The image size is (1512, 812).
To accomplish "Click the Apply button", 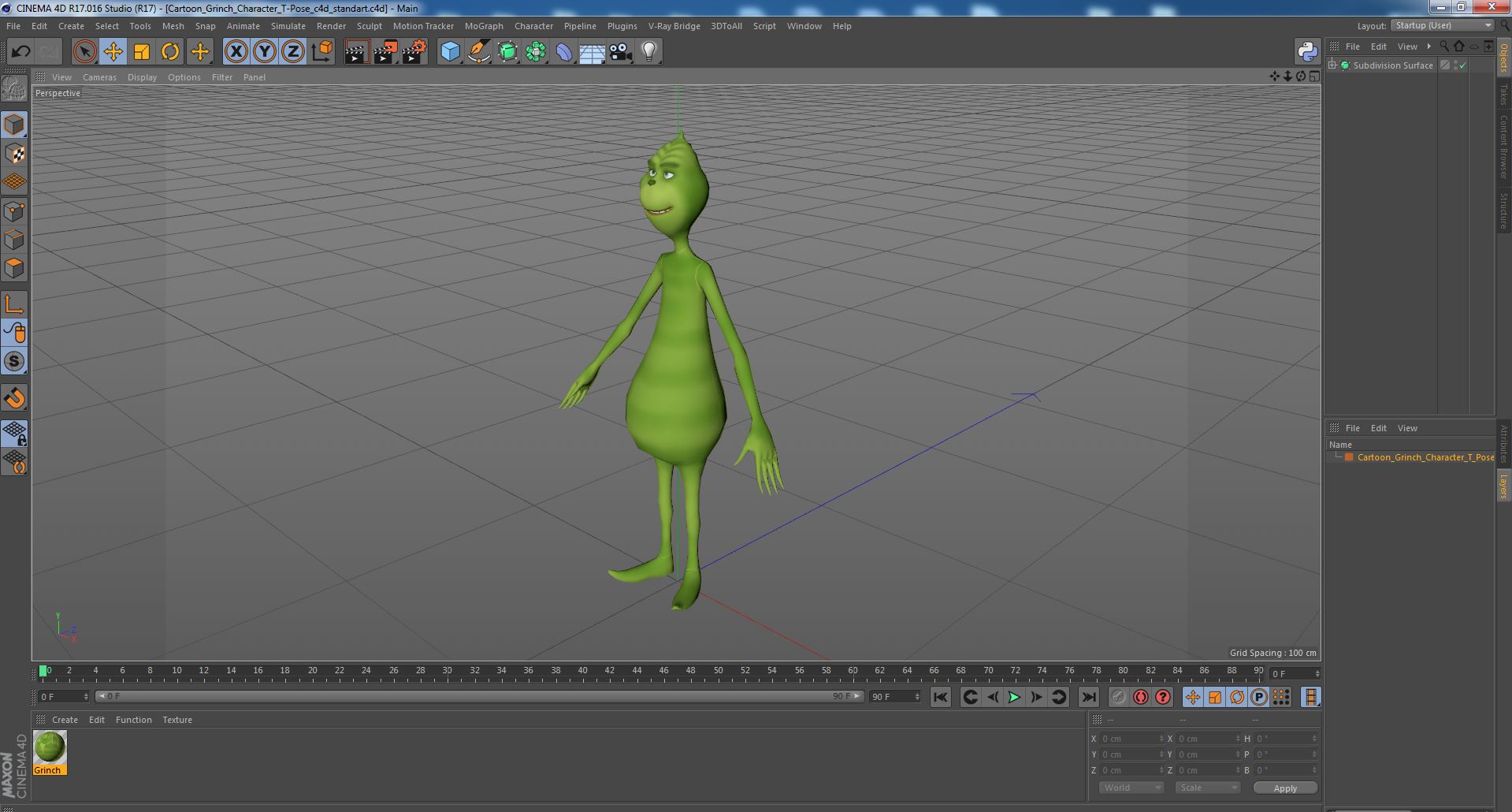I will tap(1285, 788).
